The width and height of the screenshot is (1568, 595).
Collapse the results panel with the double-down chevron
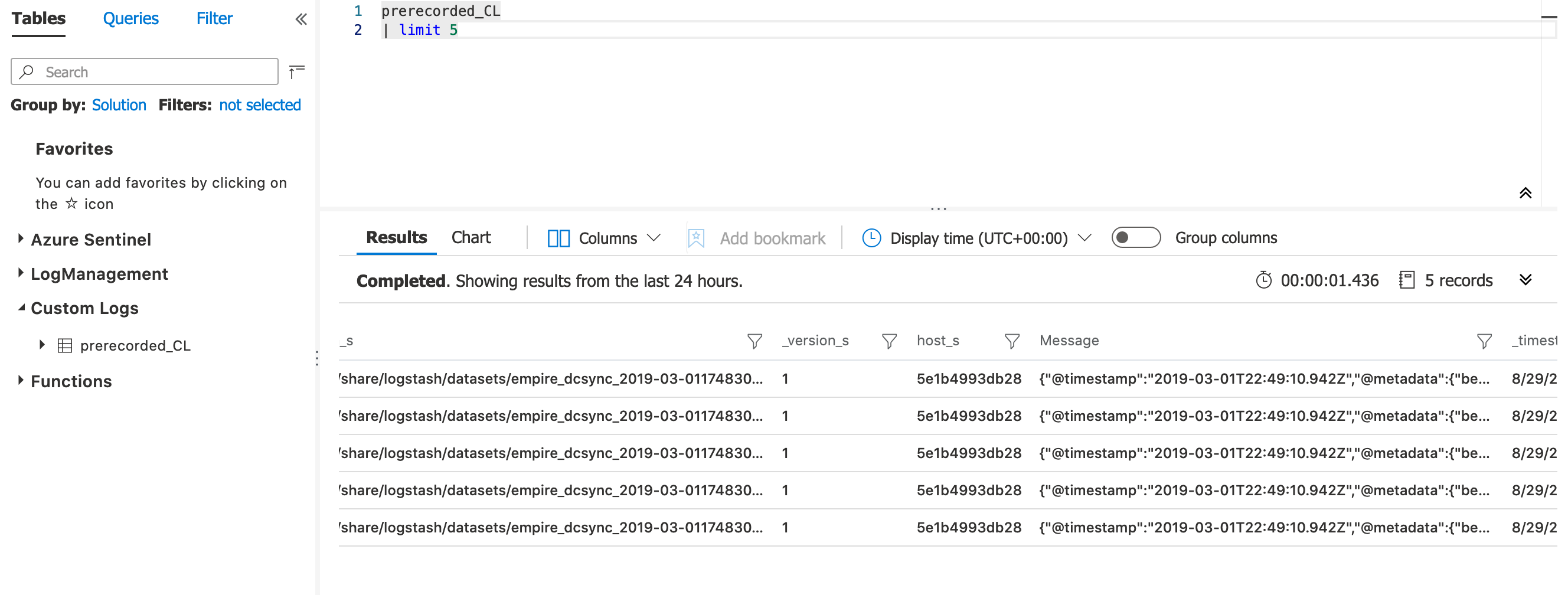(x=1526, y=280)
